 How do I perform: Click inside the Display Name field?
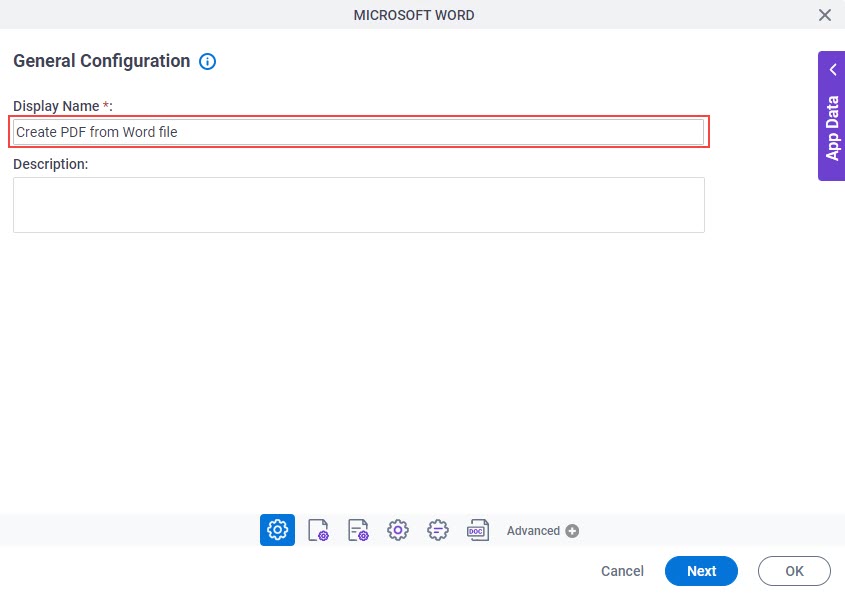[358, 132]
